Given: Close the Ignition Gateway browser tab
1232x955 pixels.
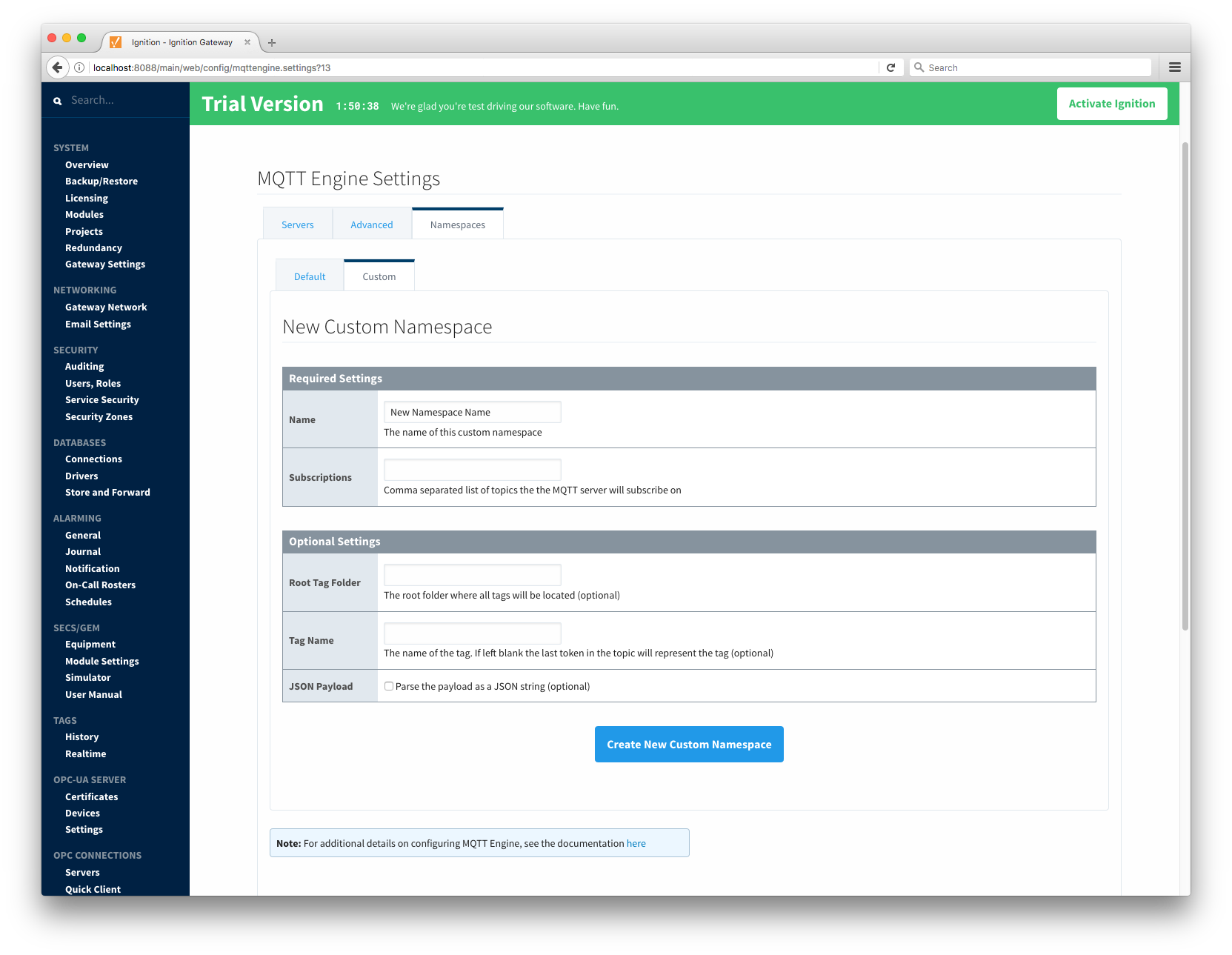Looking at the screenshot, I should (247, 42).
